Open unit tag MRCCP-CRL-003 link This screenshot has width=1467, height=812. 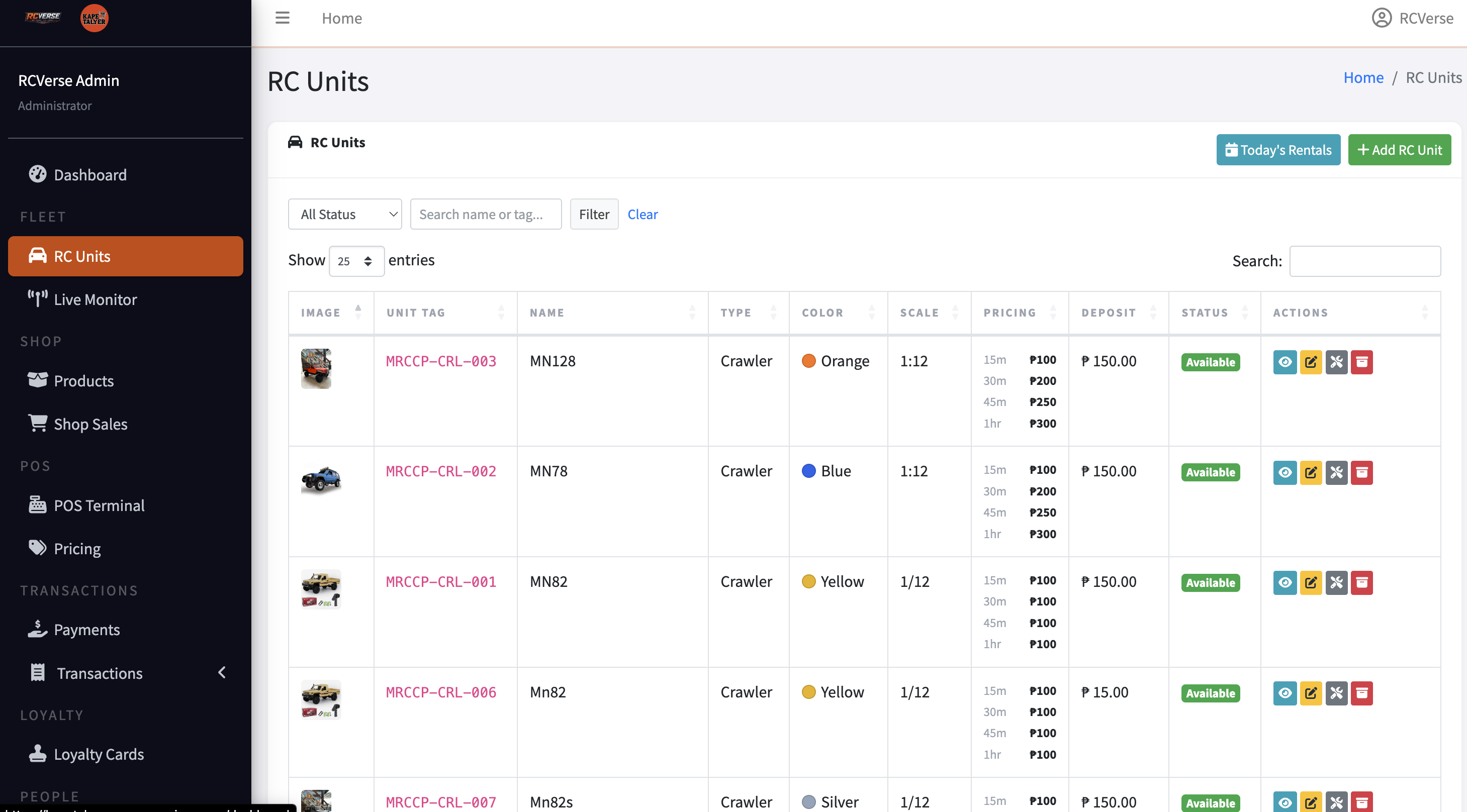(x=441, y=361)
